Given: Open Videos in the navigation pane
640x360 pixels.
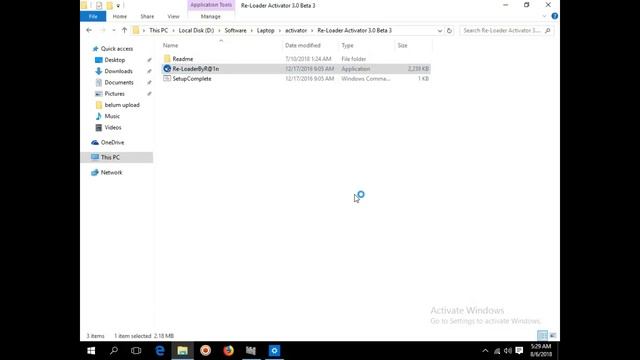Looking at the screenshot, I should [113, 128].
